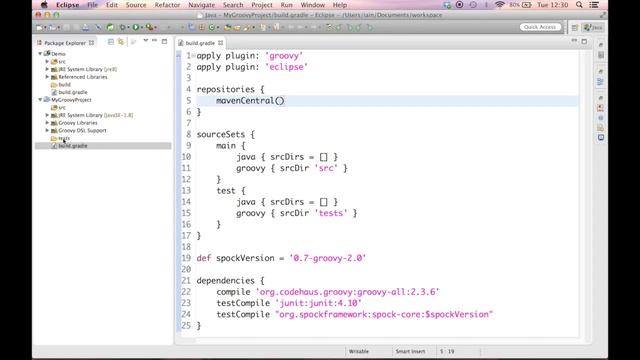Collapse the MyGroovyProject node
The width and height of the screenshot is (640, 360).
click(x=40, y=100)
